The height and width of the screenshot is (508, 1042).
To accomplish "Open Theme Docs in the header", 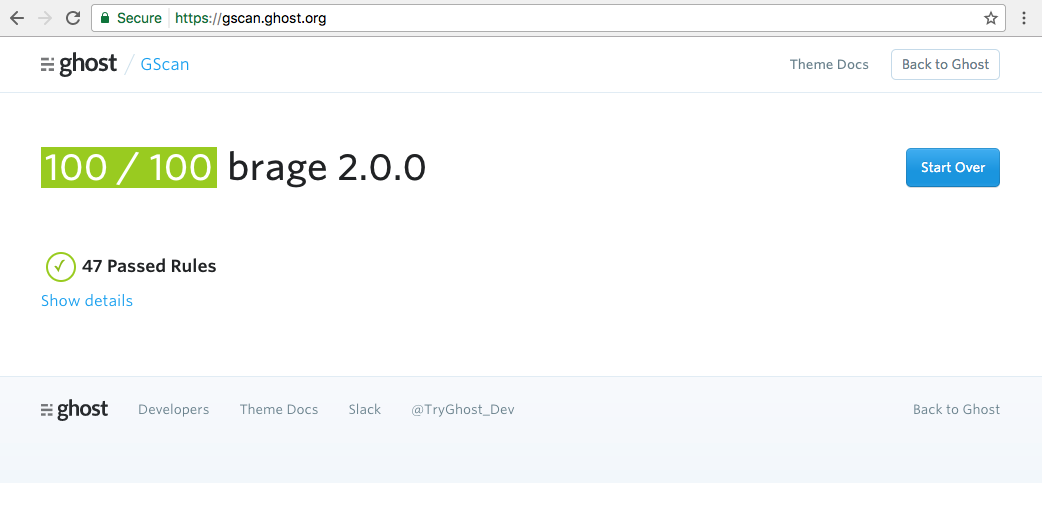I will point(829,64).
